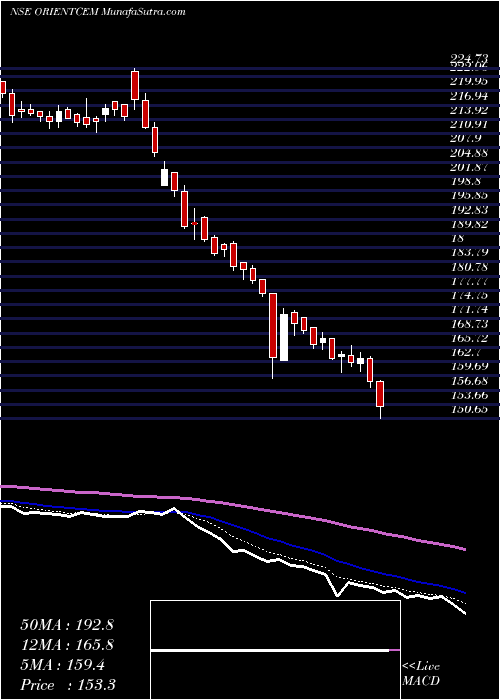Click the 162.7 price level label

tap(465, 352)
